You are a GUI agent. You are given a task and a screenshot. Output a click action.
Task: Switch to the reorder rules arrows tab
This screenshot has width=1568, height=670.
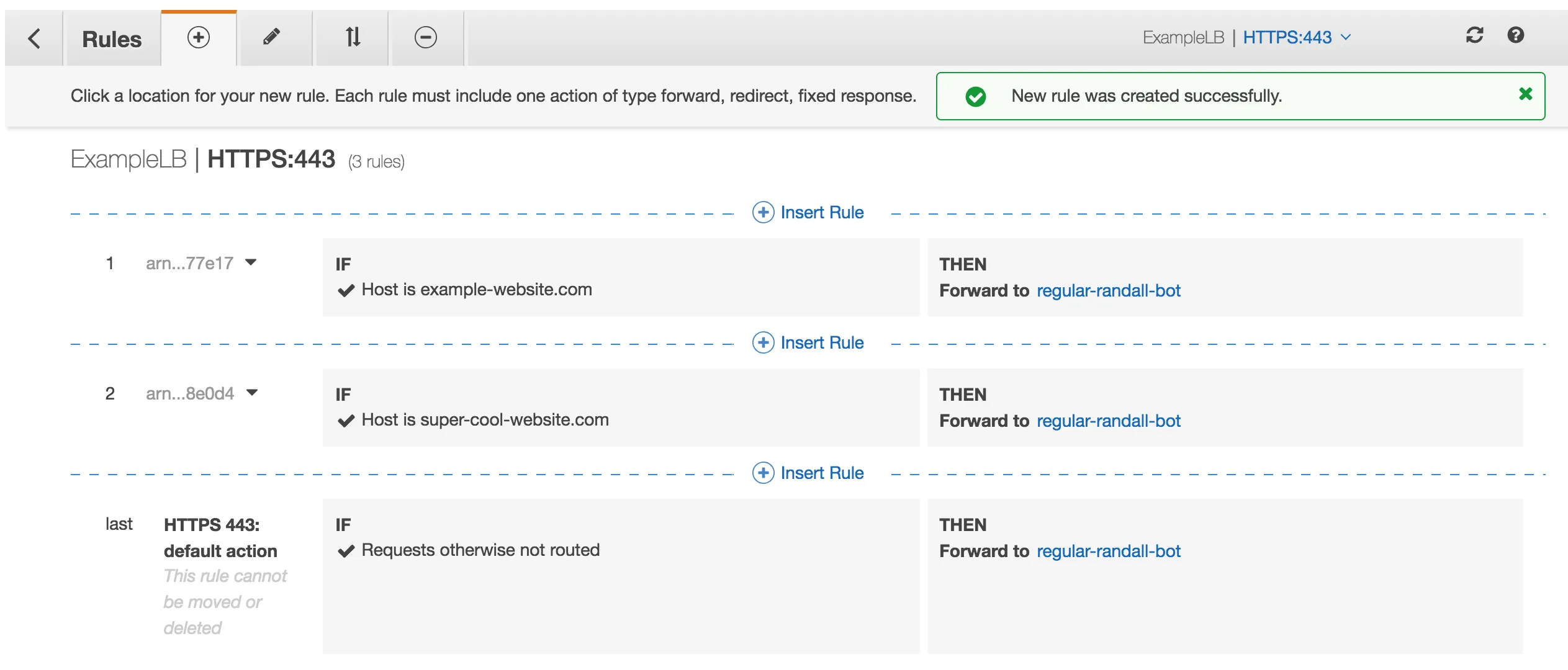point(353,38)
